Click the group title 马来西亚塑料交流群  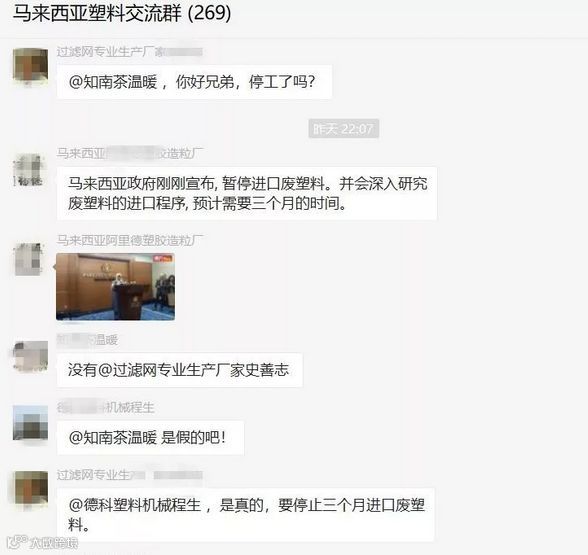(x=97, y=13)
